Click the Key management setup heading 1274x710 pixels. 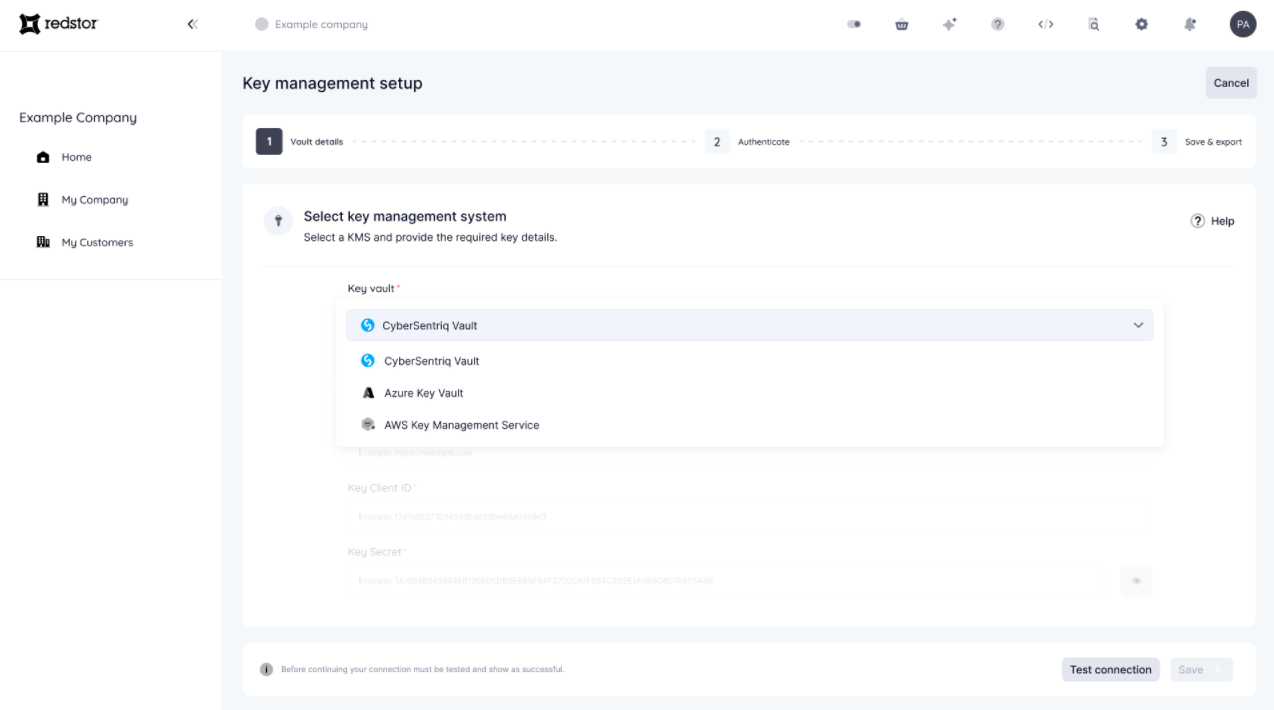point(332,83)
